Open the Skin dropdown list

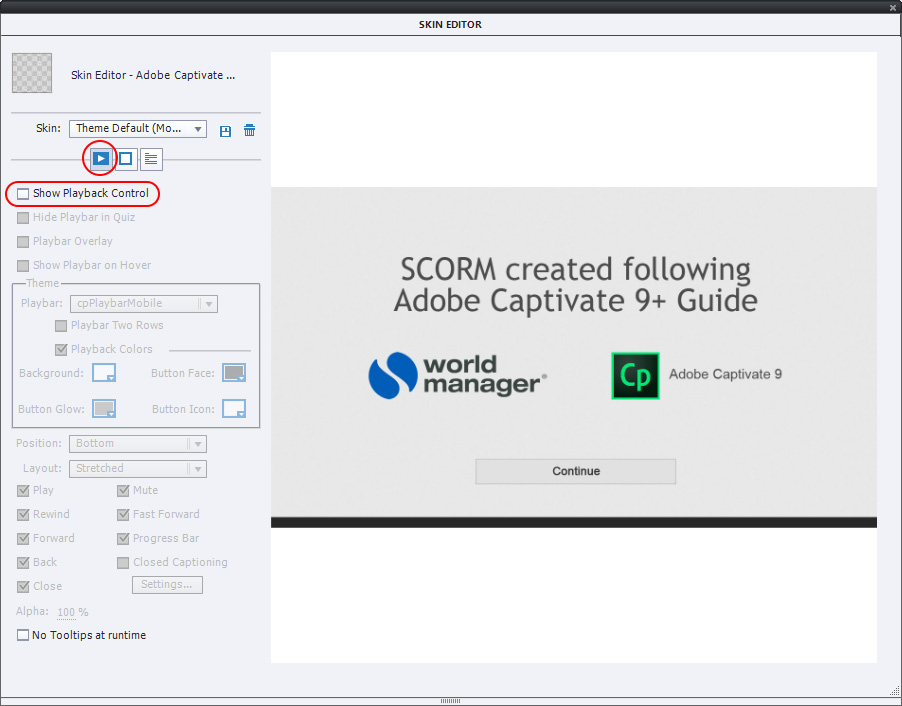click(x=138, y=129)
